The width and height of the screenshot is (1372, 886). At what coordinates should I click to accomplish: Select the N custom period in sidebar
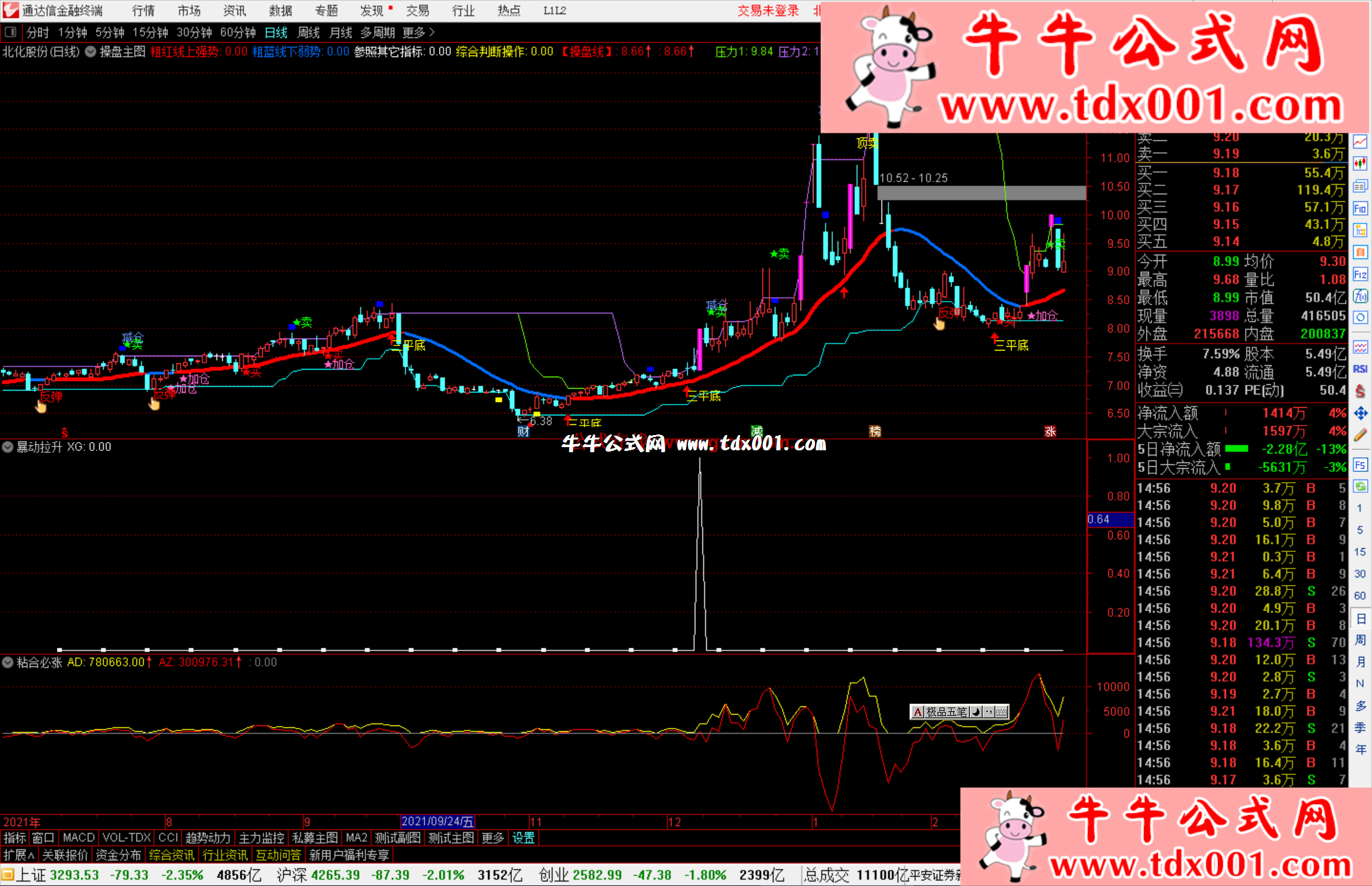[x=1360, y=683]
